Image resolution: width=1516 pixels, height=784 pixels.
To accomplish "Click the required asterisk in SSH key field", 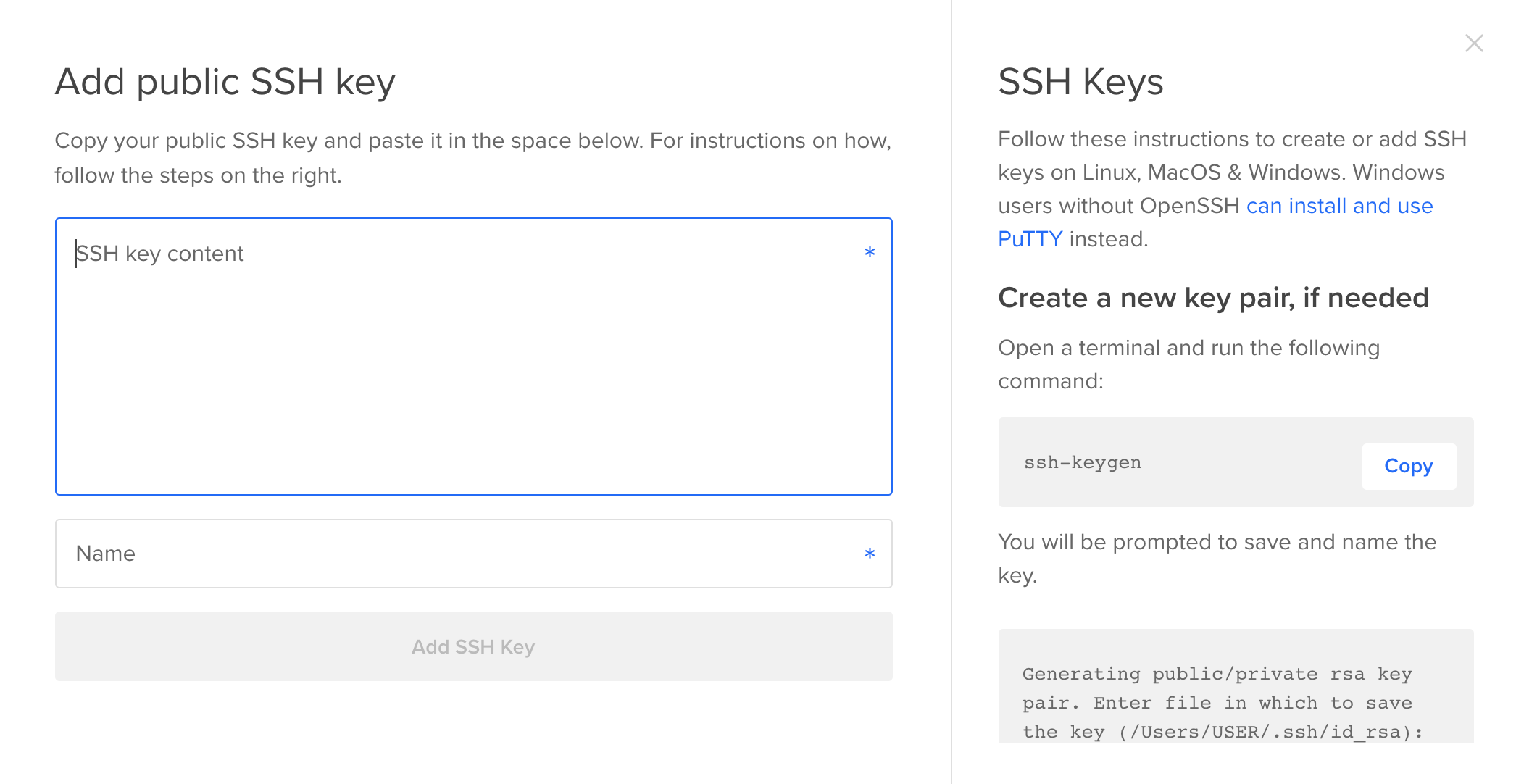I will point(869,252).
